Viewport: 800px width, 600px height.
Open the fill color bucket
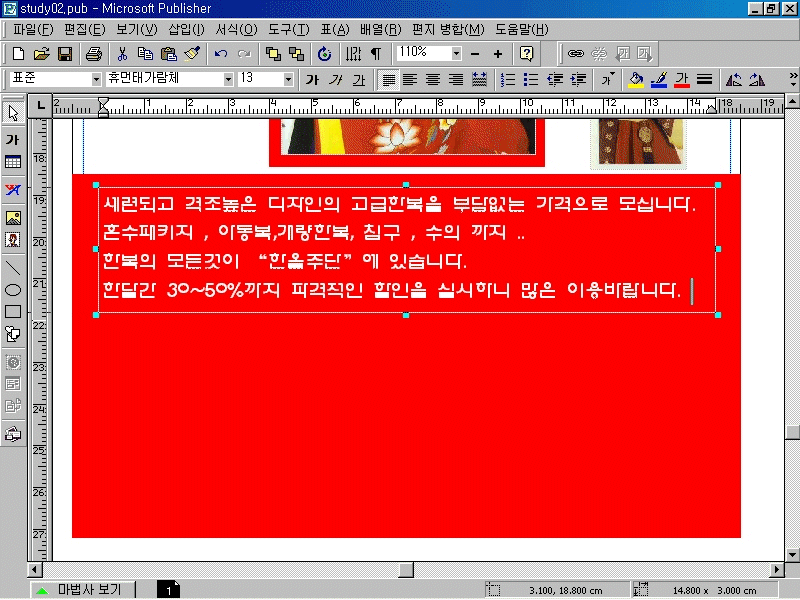click(x=635, y=80)
